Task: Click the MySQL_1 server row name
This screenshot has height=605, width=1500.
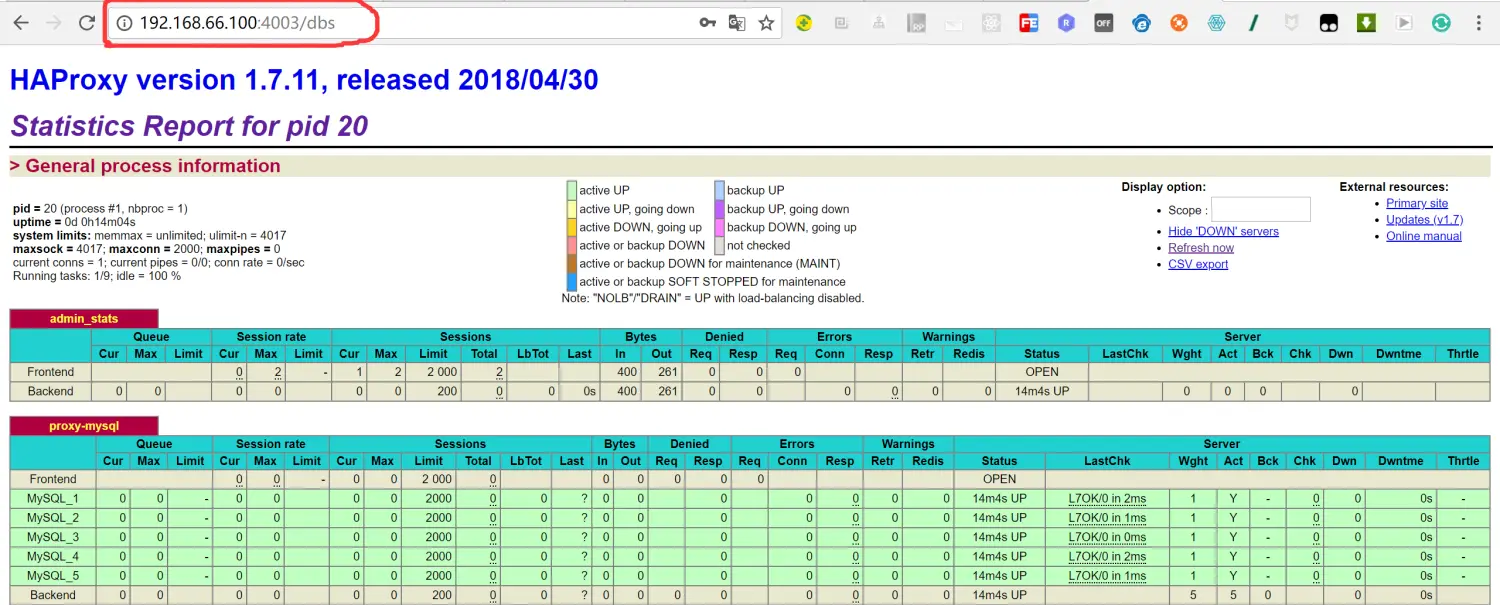Action: tap(53, 498)
